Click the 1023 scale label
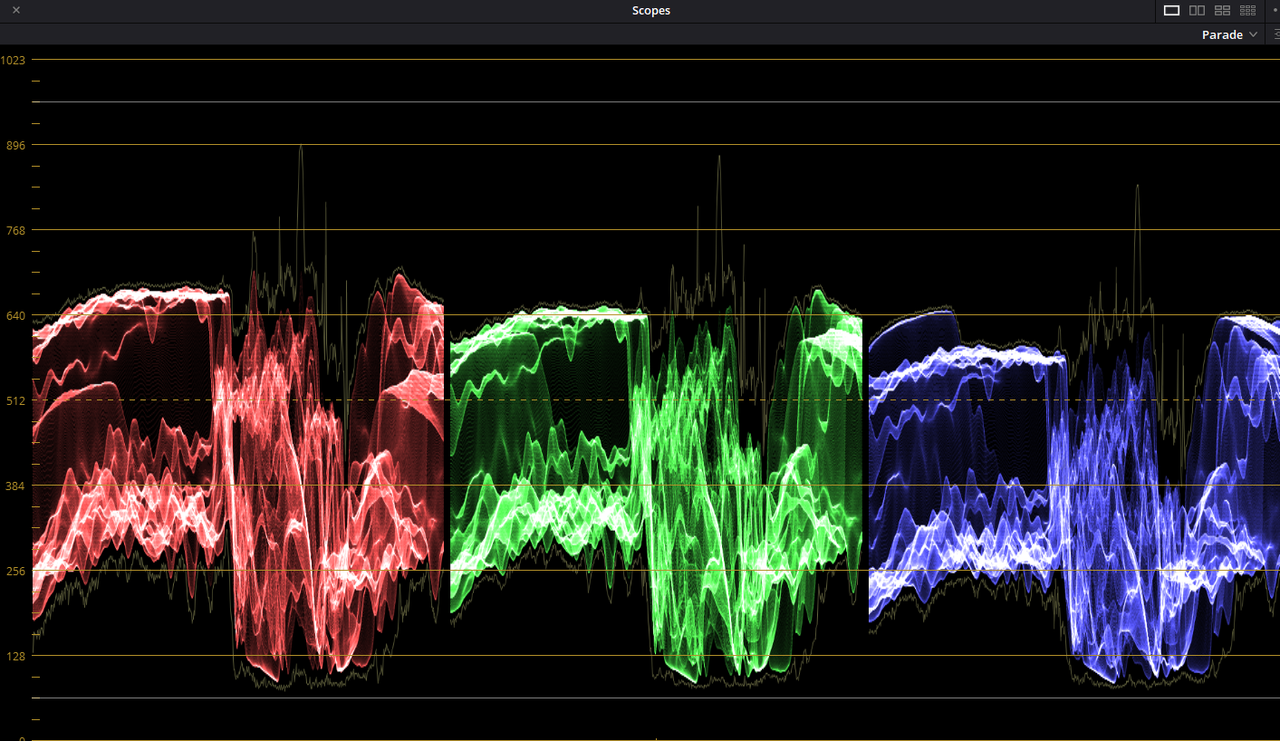 click(x=13, y=60)
